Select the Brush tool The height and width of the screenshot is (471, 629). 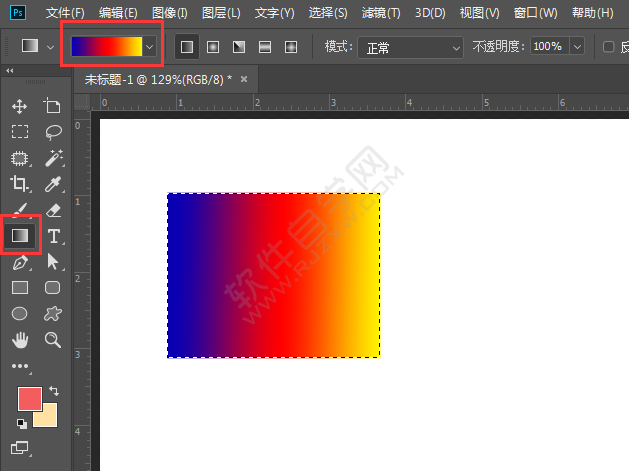pyautogui.click(x=20, y=209)
